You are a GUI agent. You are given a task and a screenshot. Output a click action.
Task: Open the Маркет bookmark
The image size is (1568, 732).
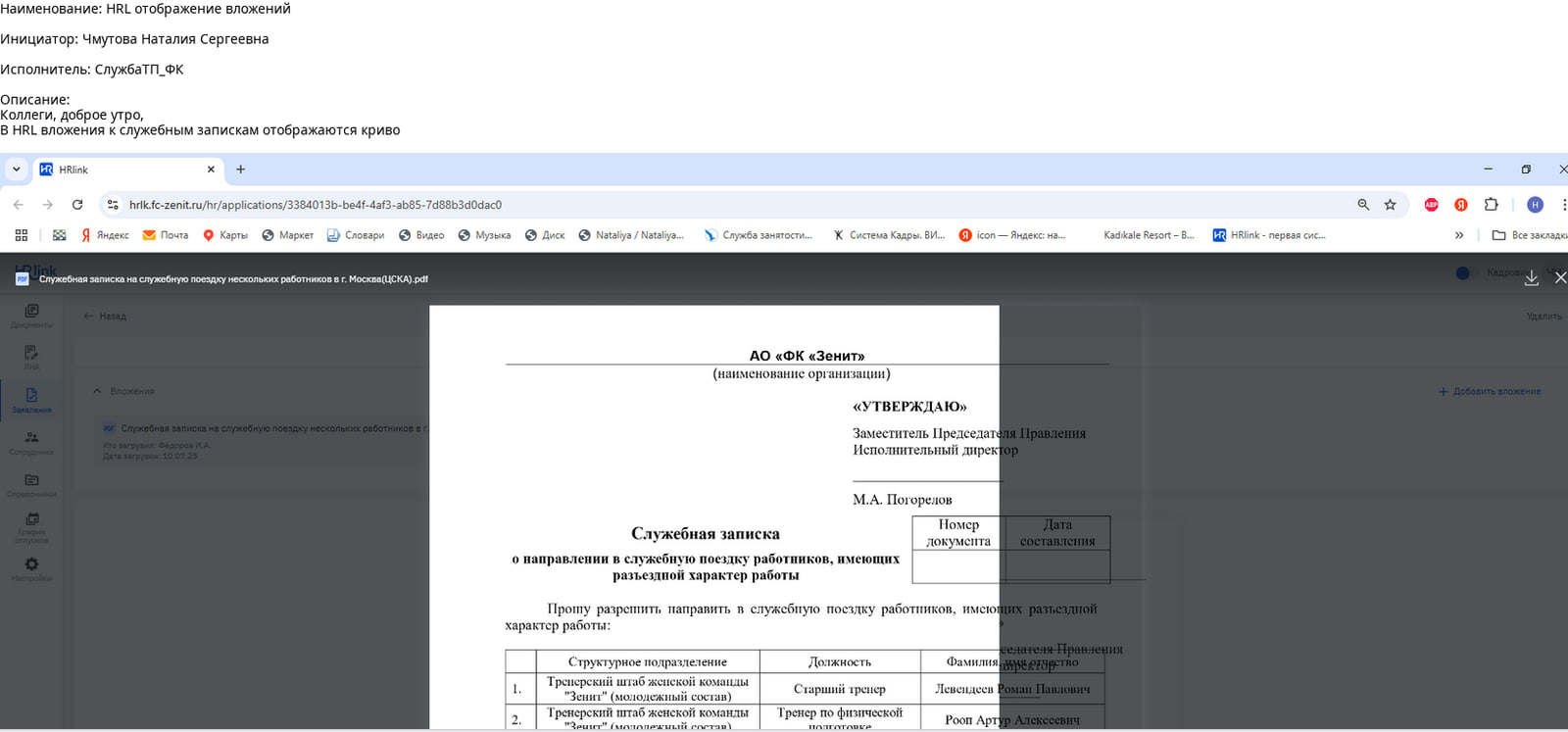(x=287, y=235)
